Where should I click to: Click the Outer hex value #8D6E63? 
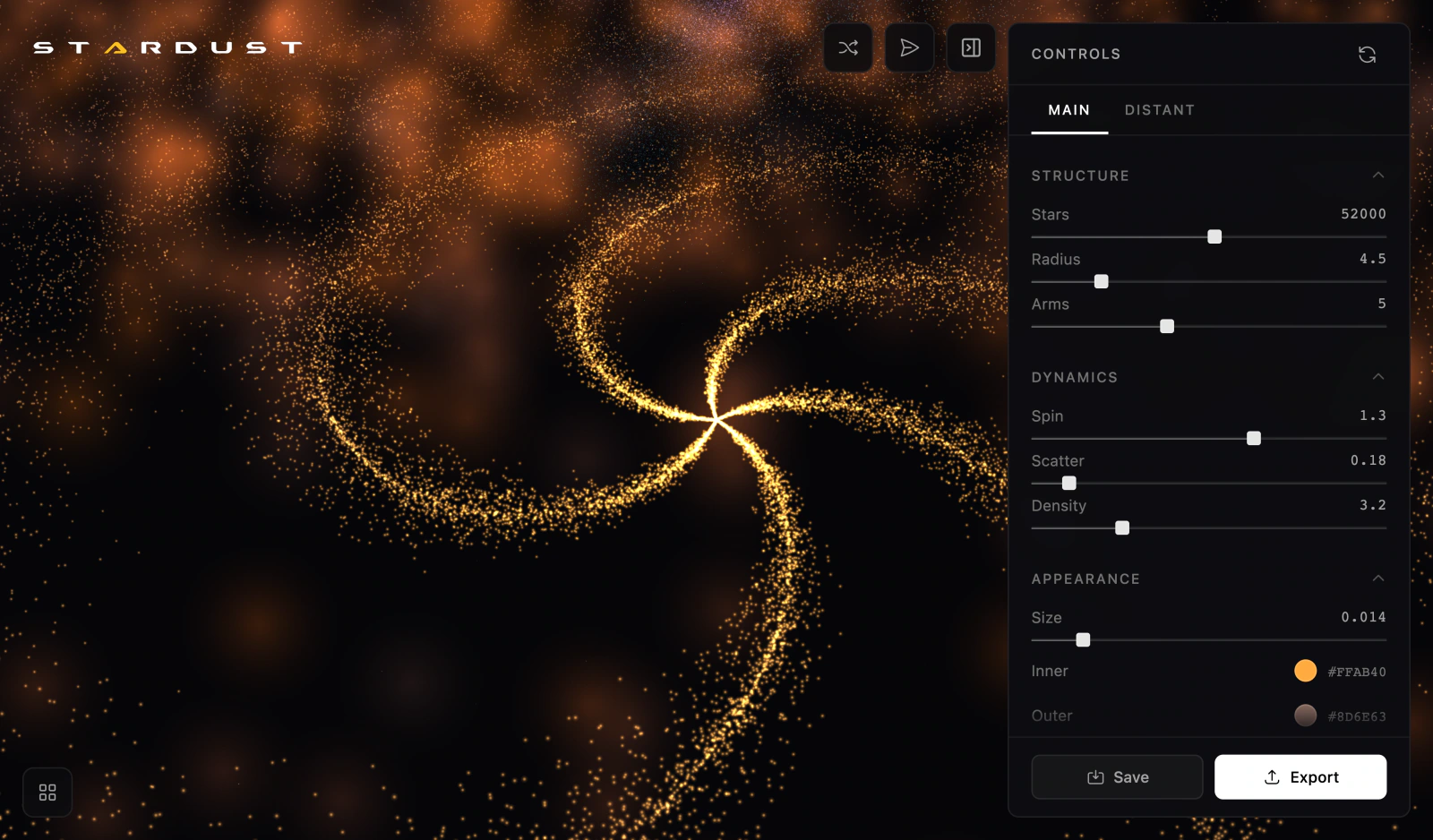(1357, 716)
